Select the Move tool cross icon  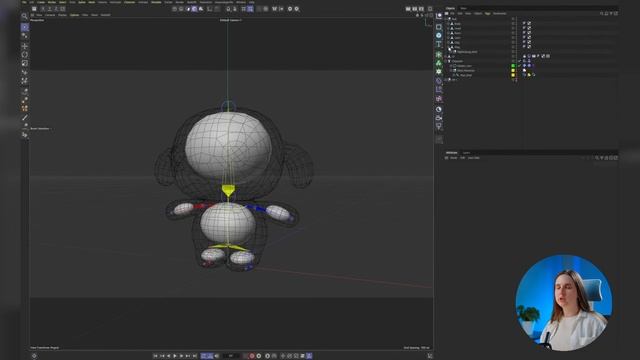[x=25, y=46]
